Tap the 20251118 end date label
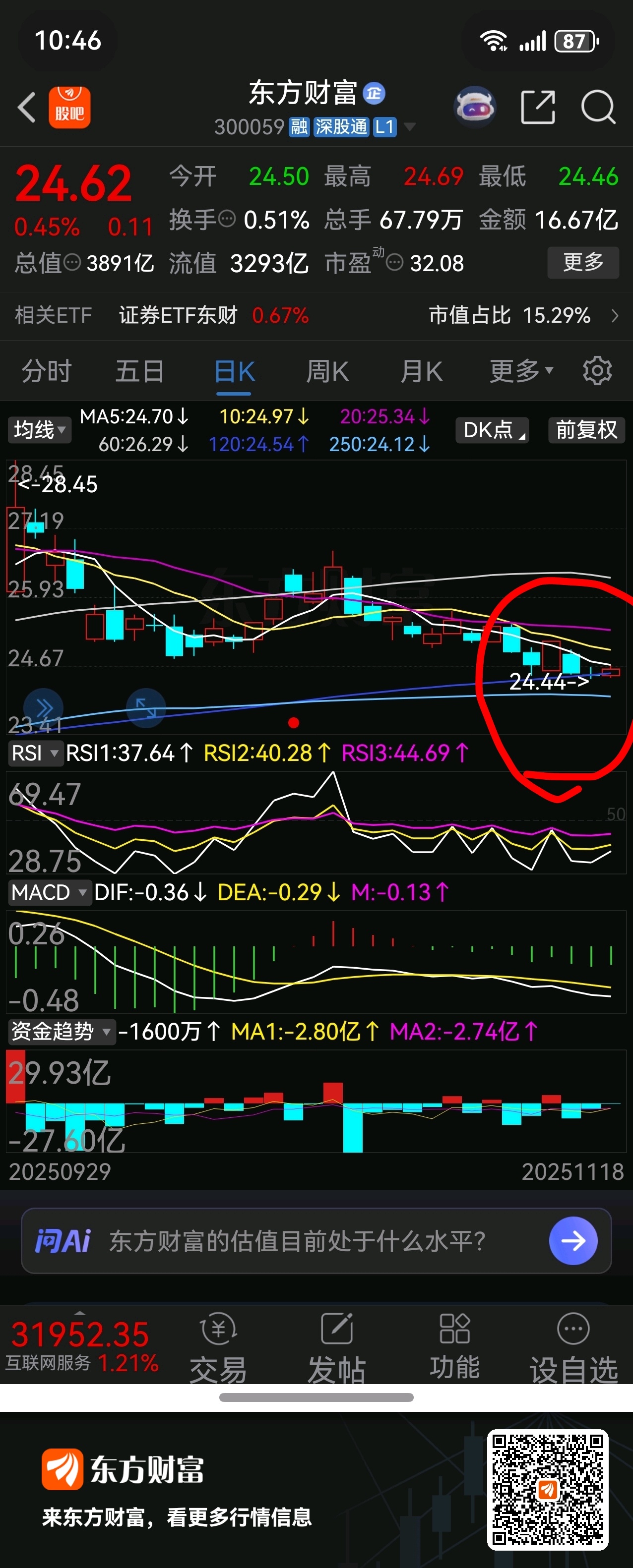 [572, 1172]
